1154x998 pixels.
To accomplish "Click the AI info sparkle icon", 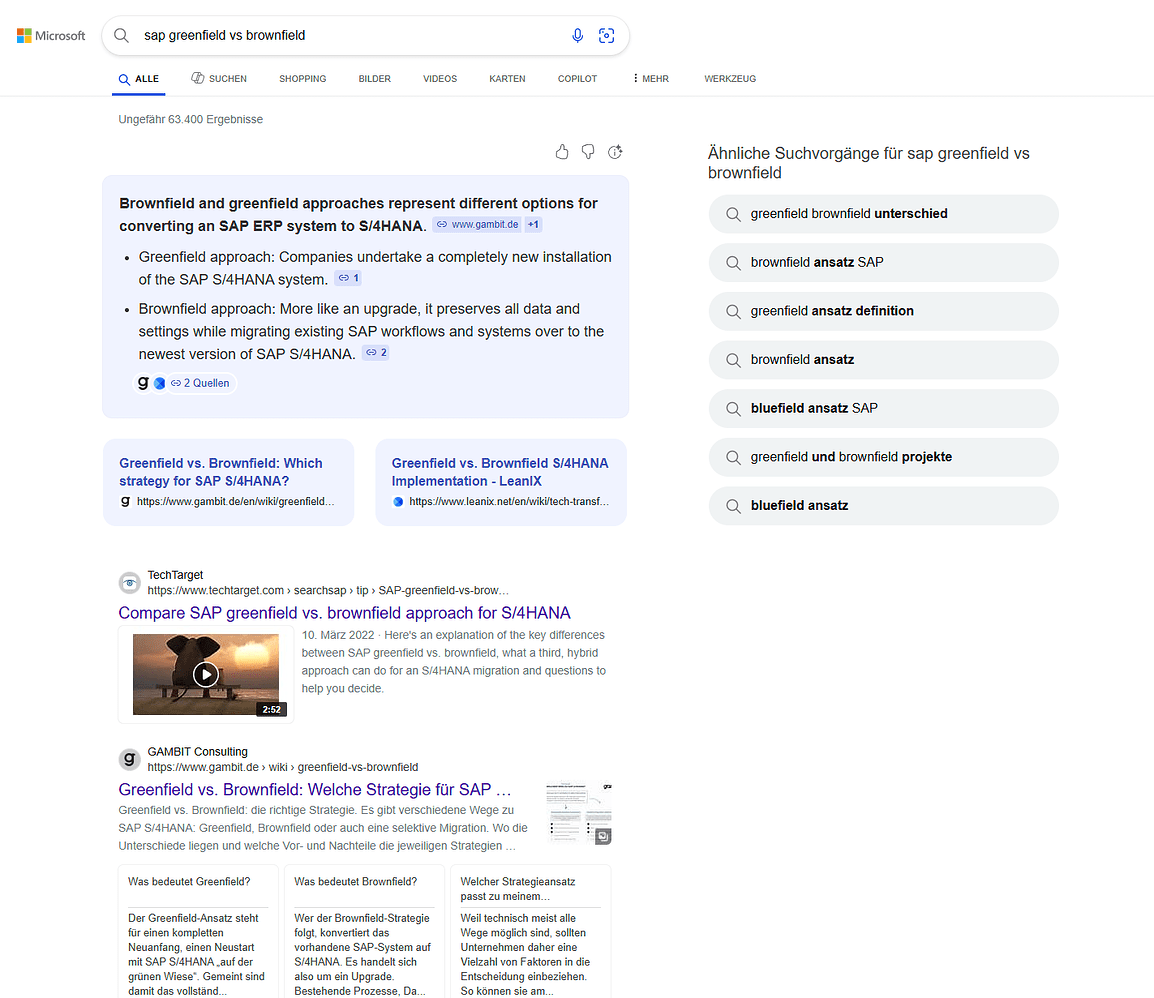I will point(615,151).
